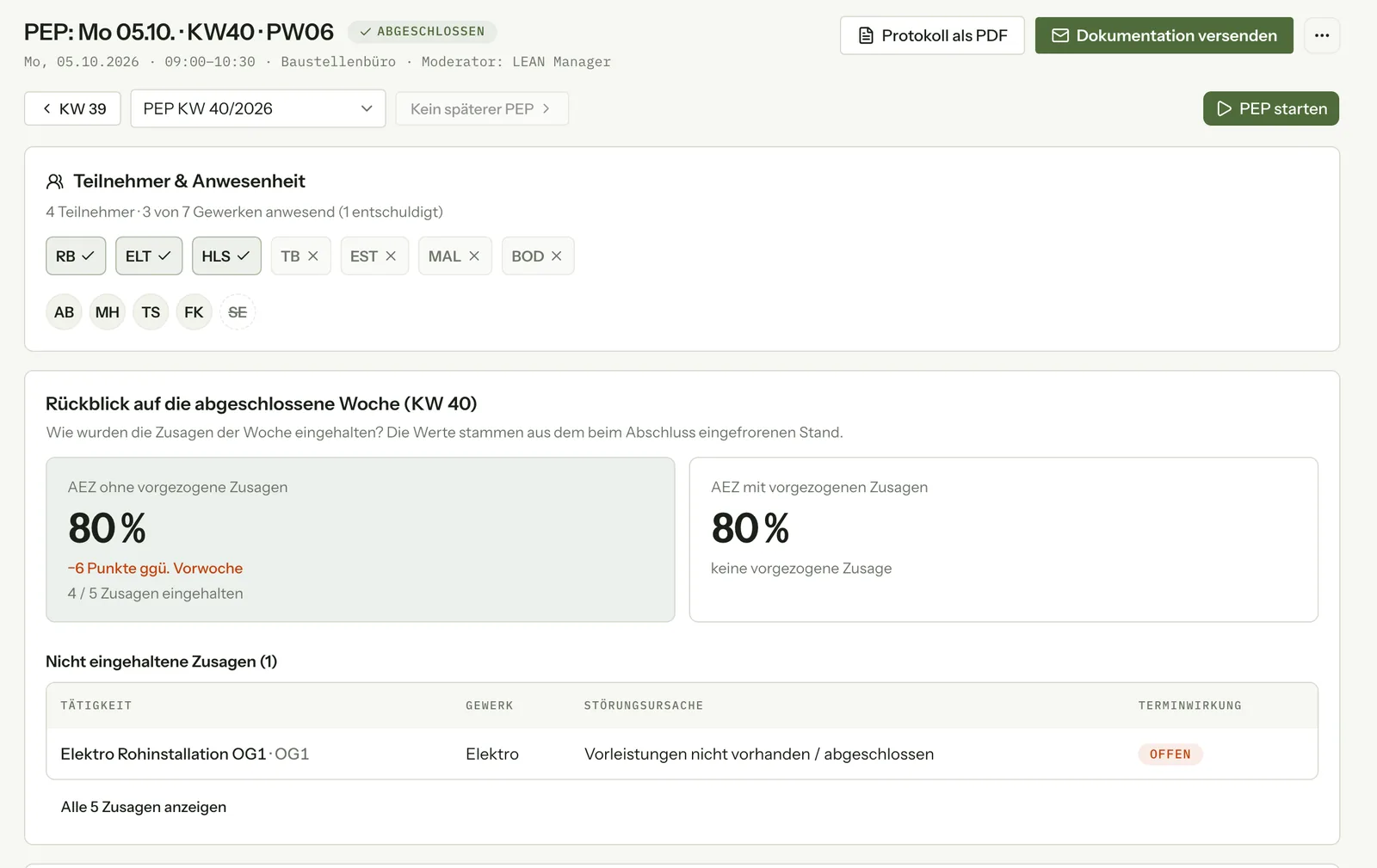Viewport: 1377px width, 868px height.
Task: Click the Protokoll als PDF button
Action: [x=932, y=35]
